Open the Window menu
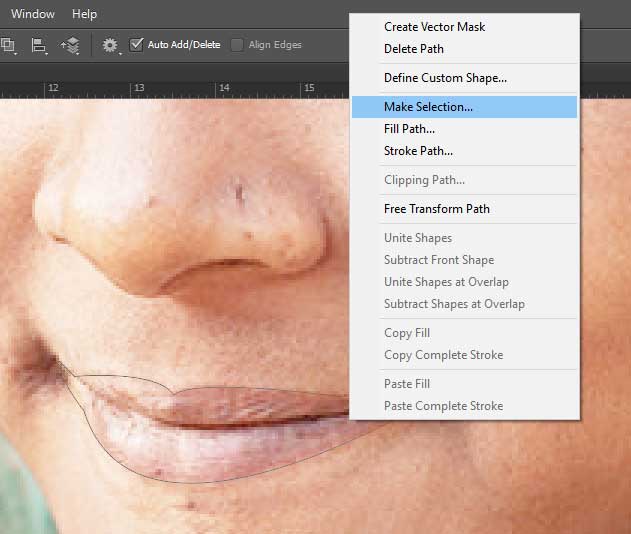 click(x=33, y=14)
